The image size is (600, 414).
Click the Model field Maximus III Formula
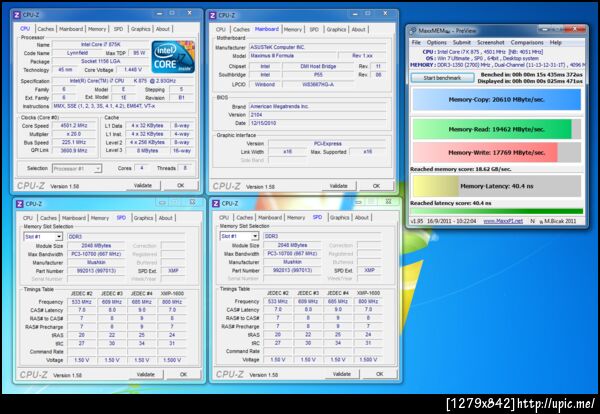click(x=292, y=56)
